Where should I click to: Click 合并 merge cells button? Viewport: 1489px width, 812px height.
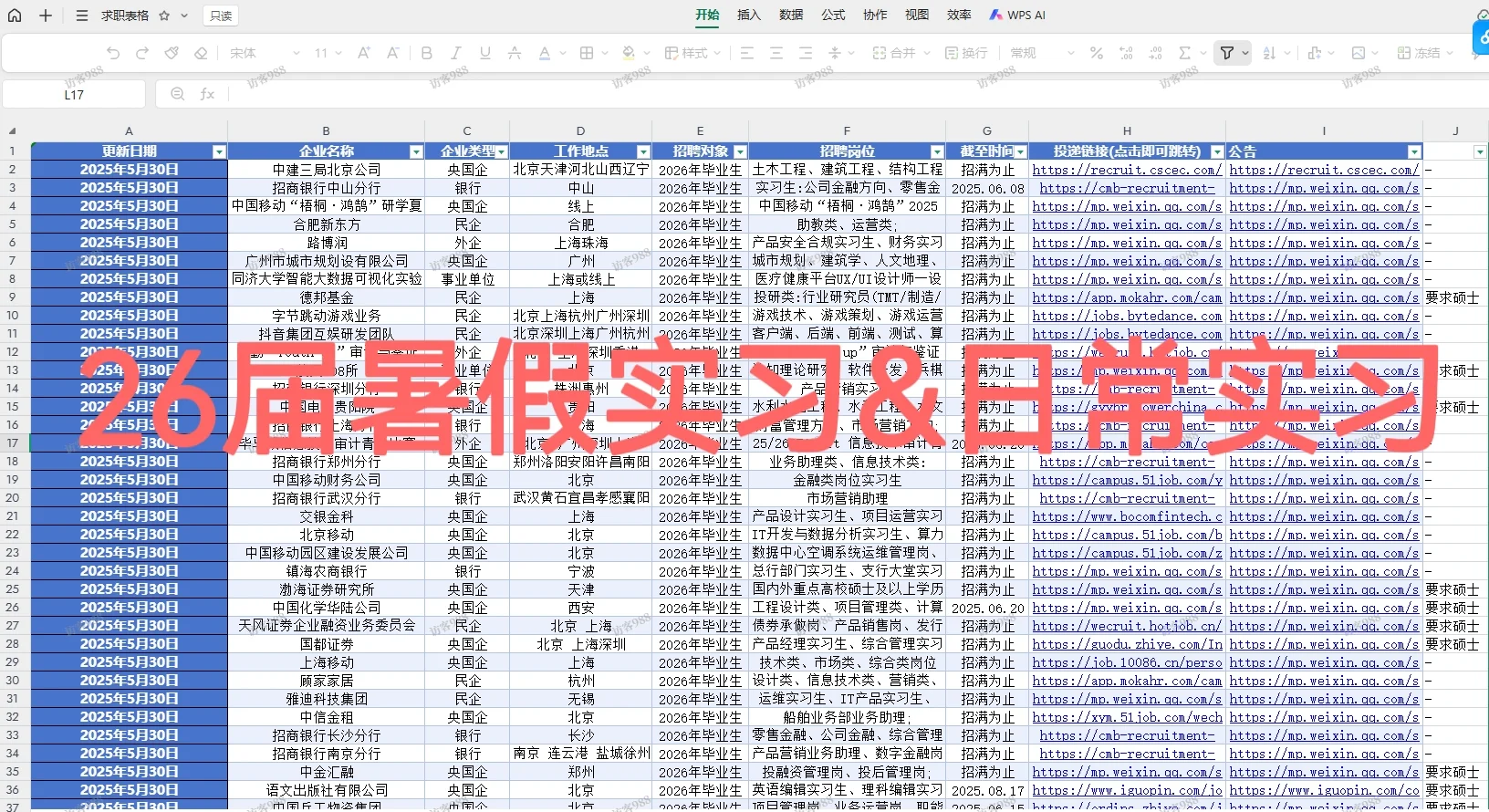pyautogui.click(x=895, y=53)
